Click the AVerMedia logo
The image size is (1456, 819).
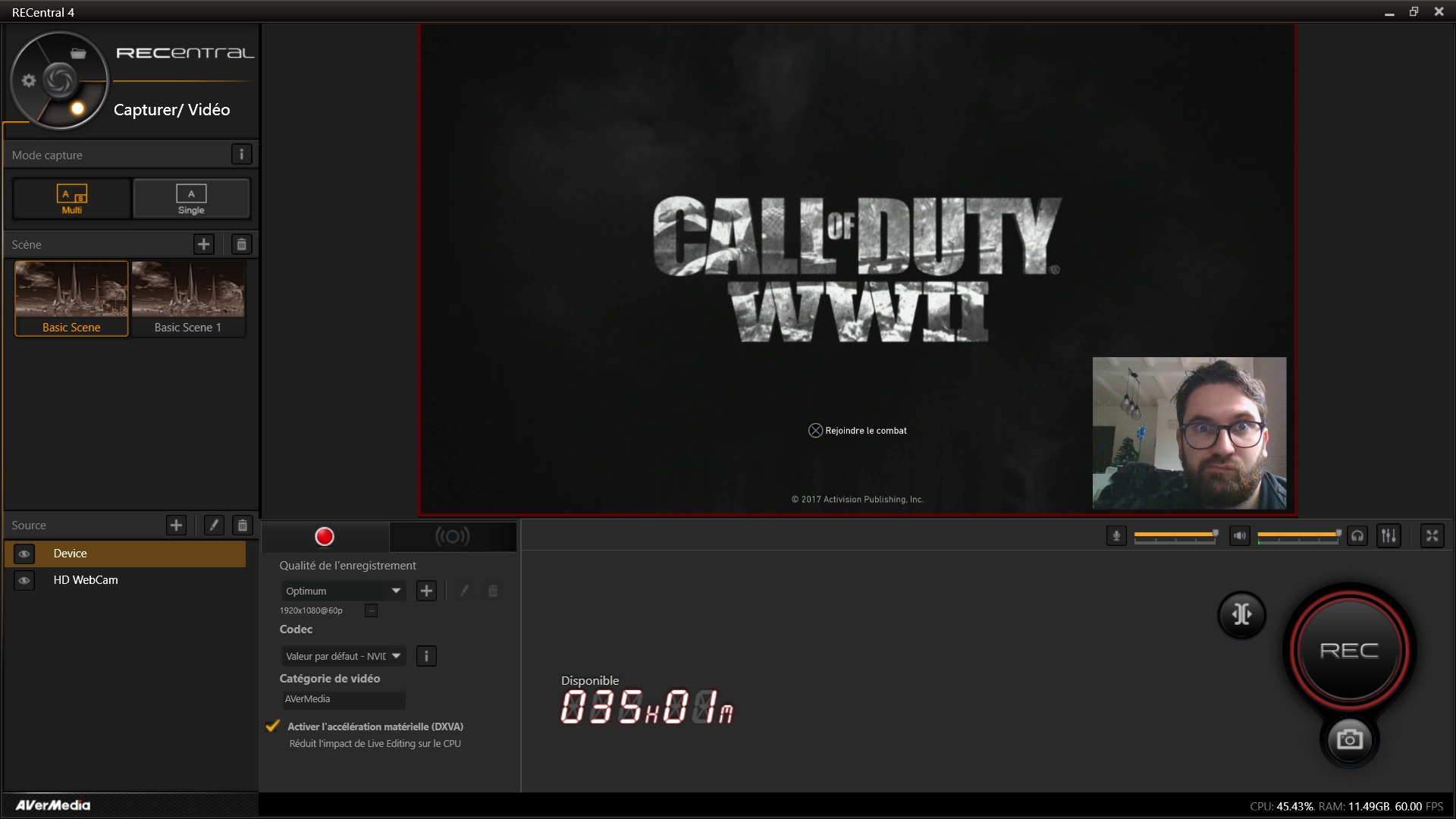point(53,805)
